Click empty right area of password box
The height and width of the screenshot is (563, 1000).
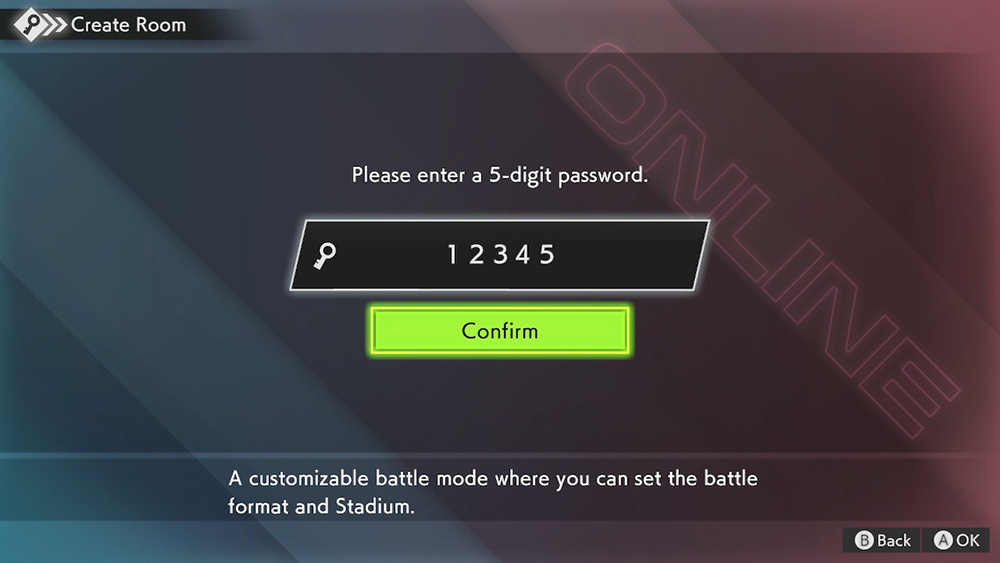(631, 255)
